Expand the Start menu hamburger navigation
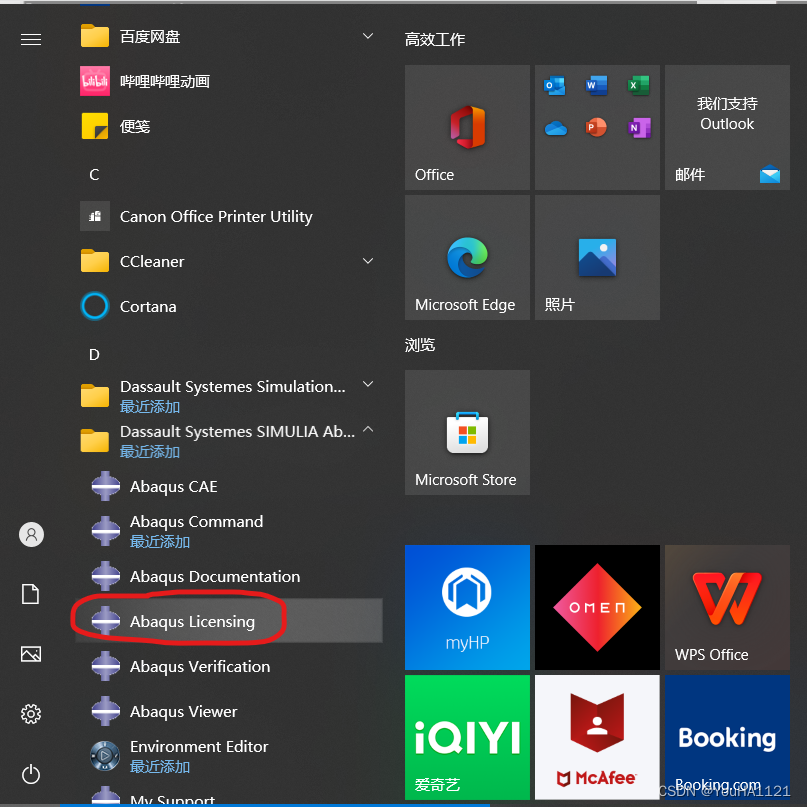 31,39
